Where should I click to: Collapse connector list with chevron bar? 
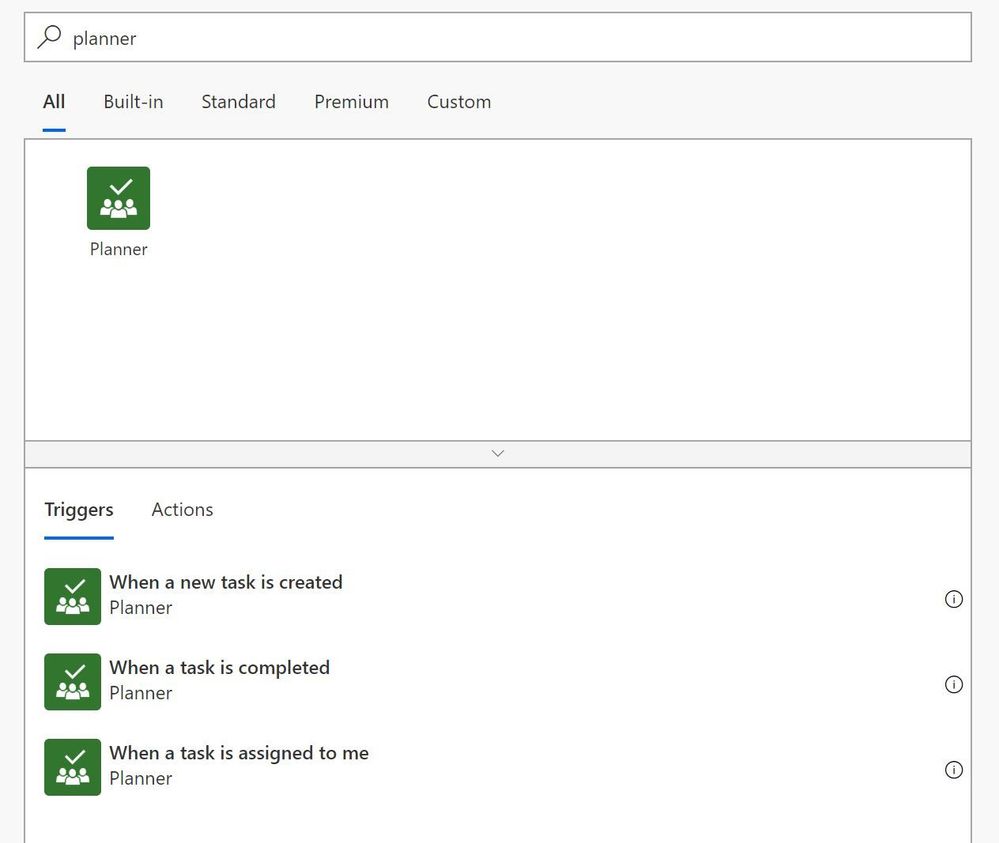click(498, 454)
